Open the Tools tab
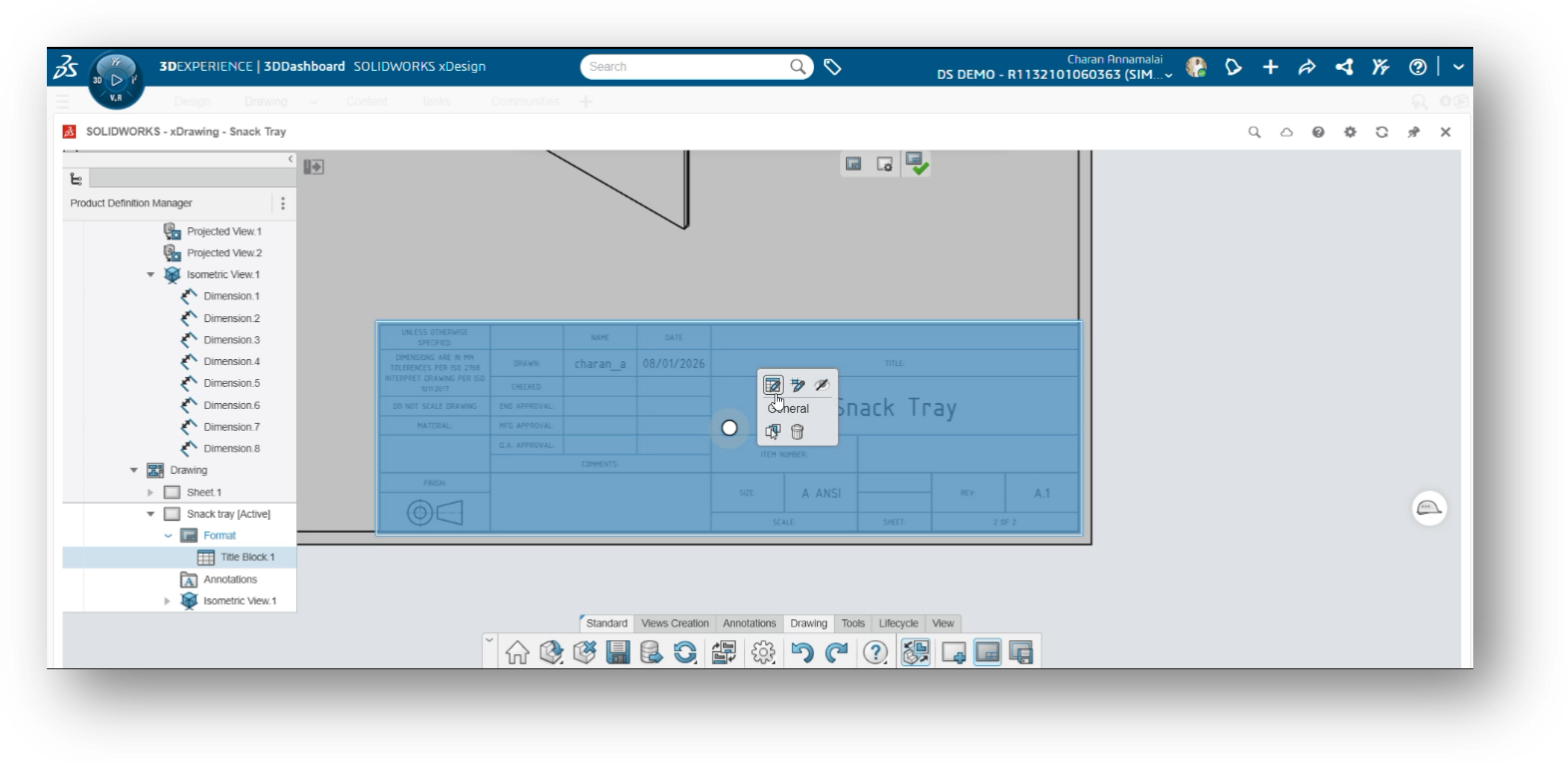This screenshot has width=1568, height=764. coord(853,623)
